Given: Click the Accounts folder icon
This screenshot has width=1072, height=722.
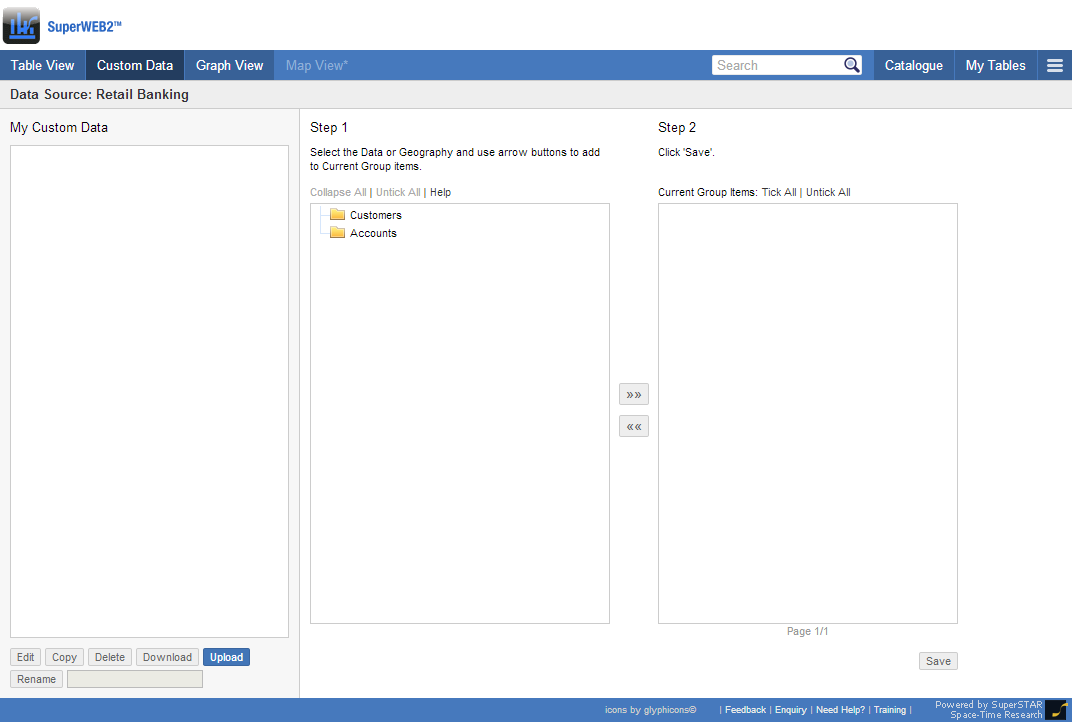Looking at the screenshot, I should 337,233.
